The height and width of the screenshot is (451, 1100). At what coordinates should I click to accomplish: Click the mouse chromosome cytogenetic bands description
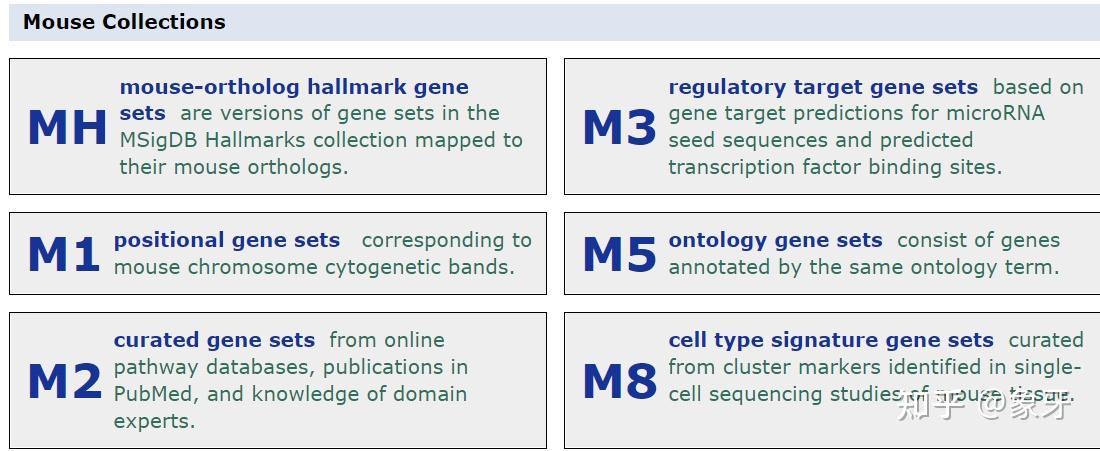(x=313, y=267)
